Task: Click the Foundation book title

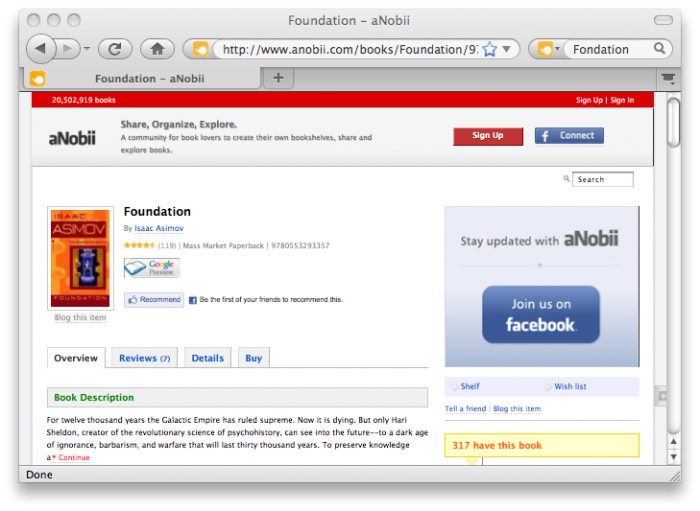Action: (x=157, y=212)
